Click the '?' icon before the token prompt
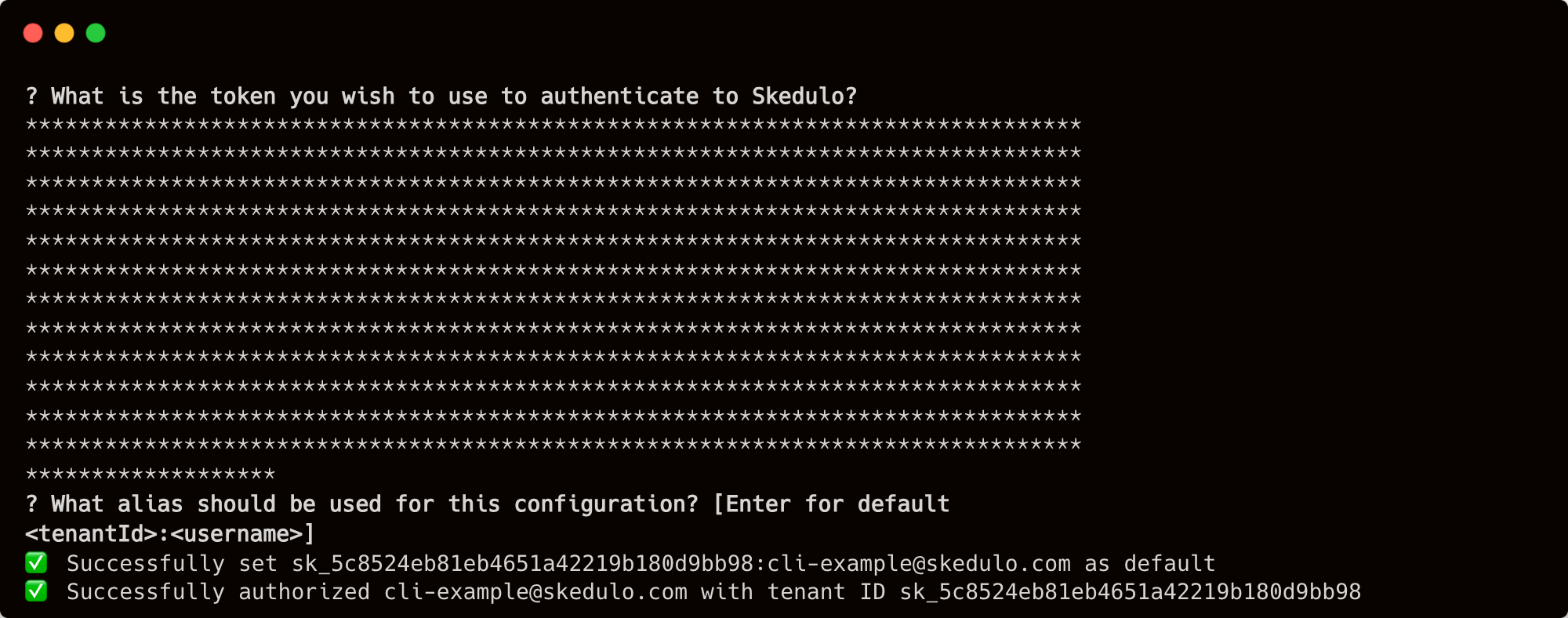1568x618 pixels. [30, 96]
